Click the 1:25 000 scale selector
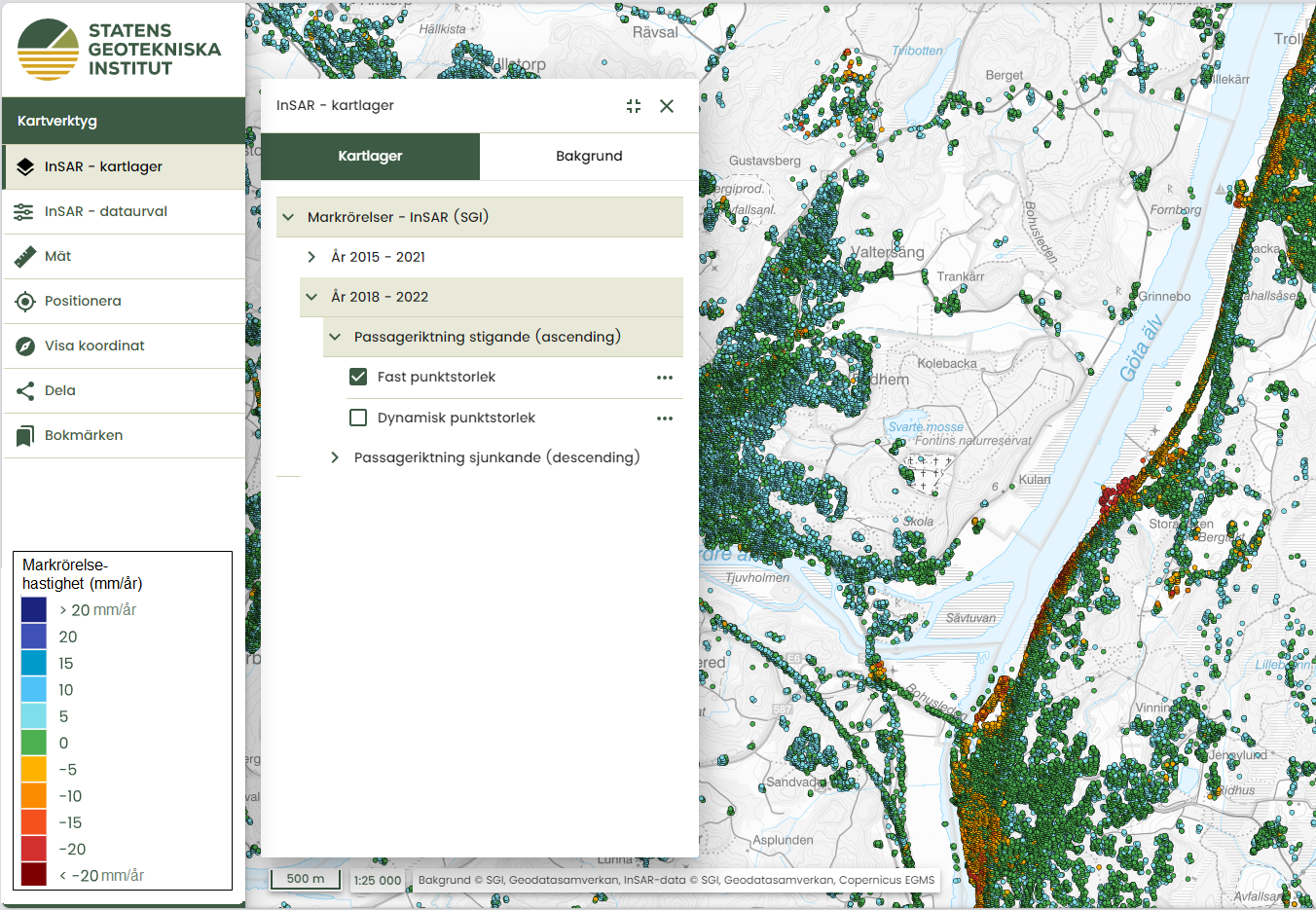This screenshot has width=1316, height=910. click(378, 880)
